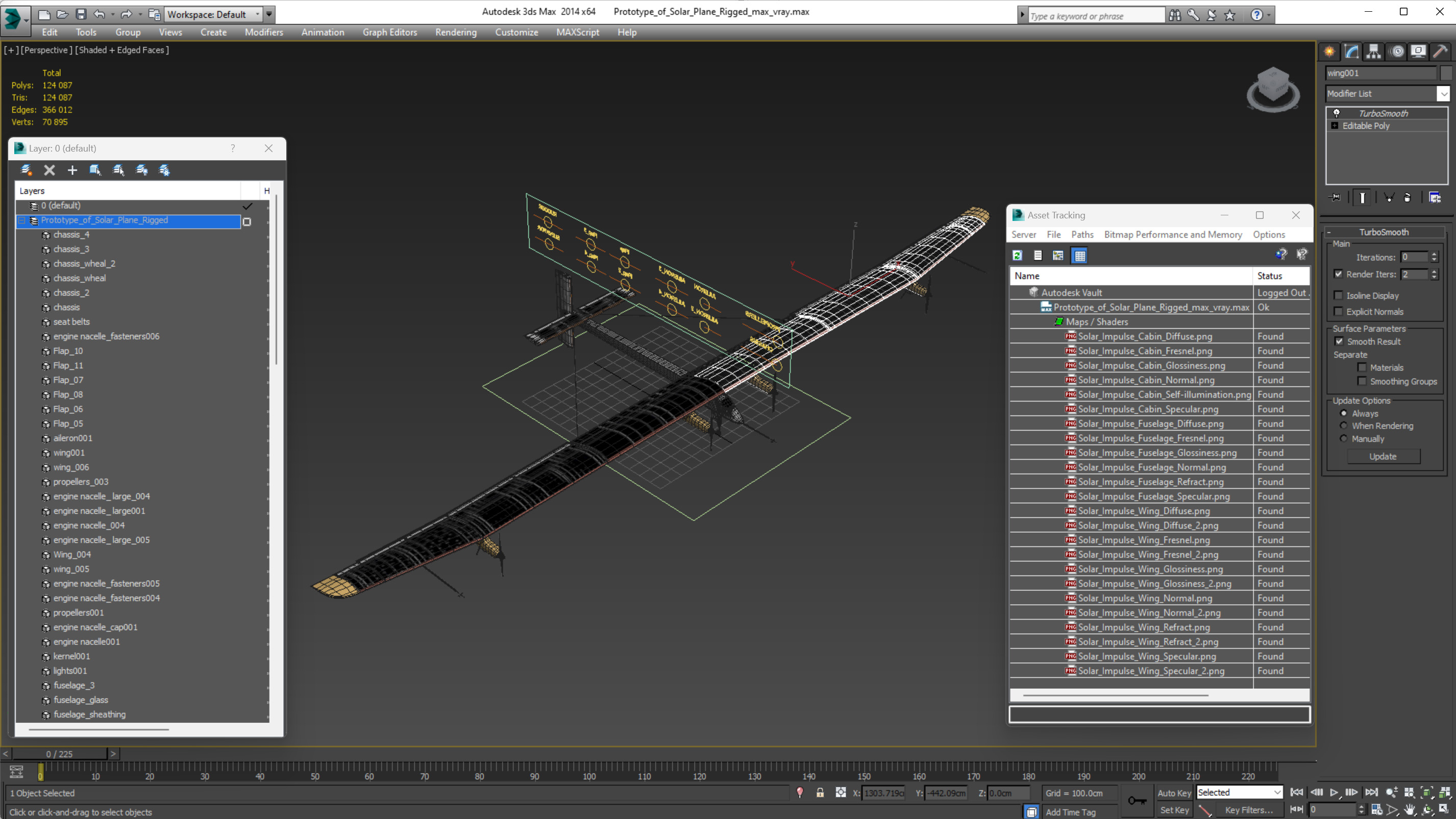Screen dimensions: 1456x819
Task: Increase the Iterations spinner value
Action: click(x=1434, y=254)
